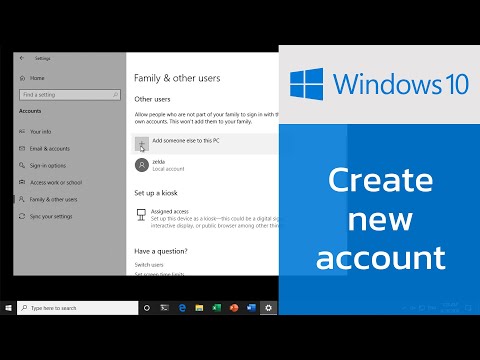Viewport: 480px width, 360px height.
Task: Click the Family & other users title
Action: pyautogui.click(x=177, y=78)
